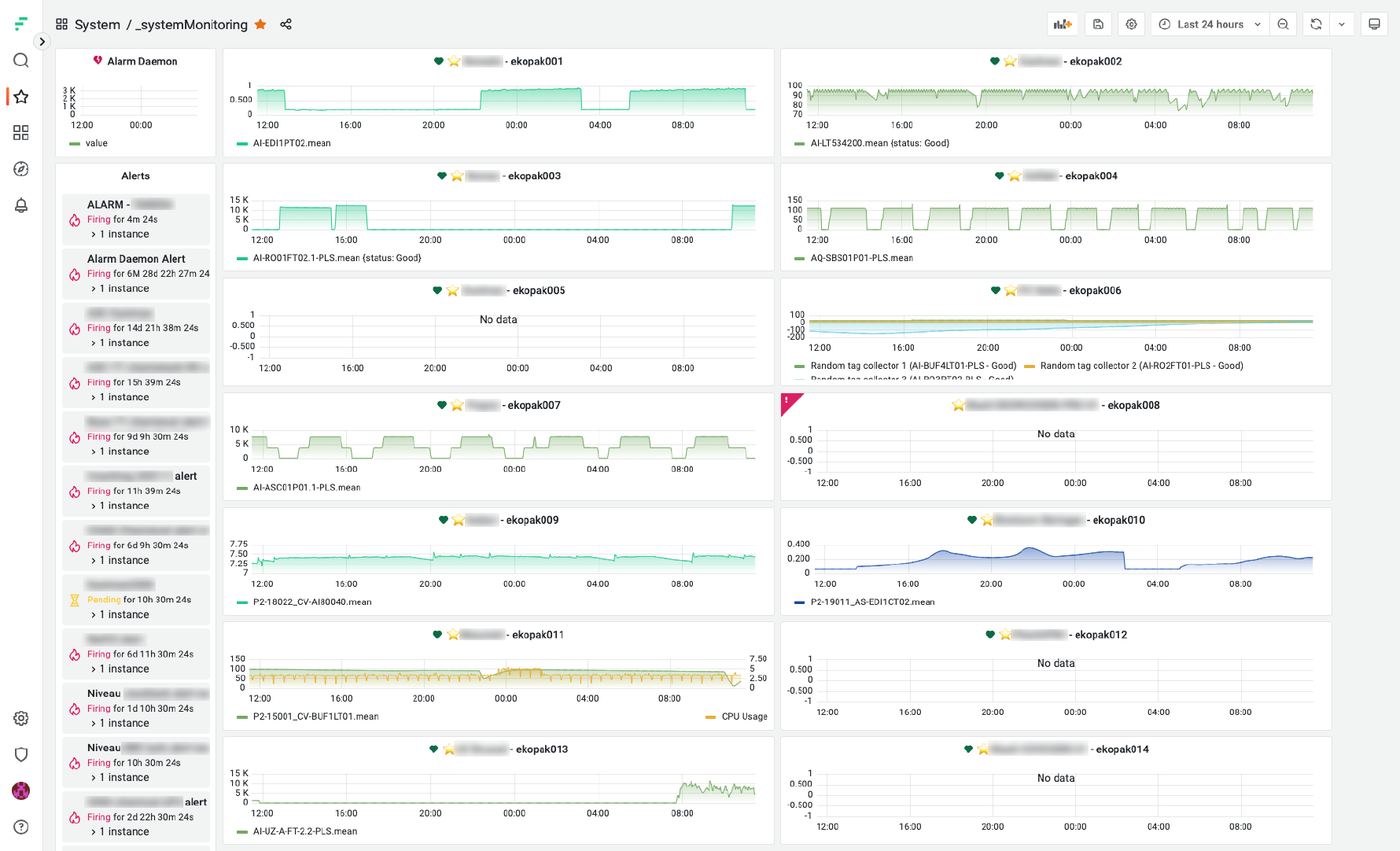
Task: Click the ekopak013 time series graph
Action: coord(503,789)
